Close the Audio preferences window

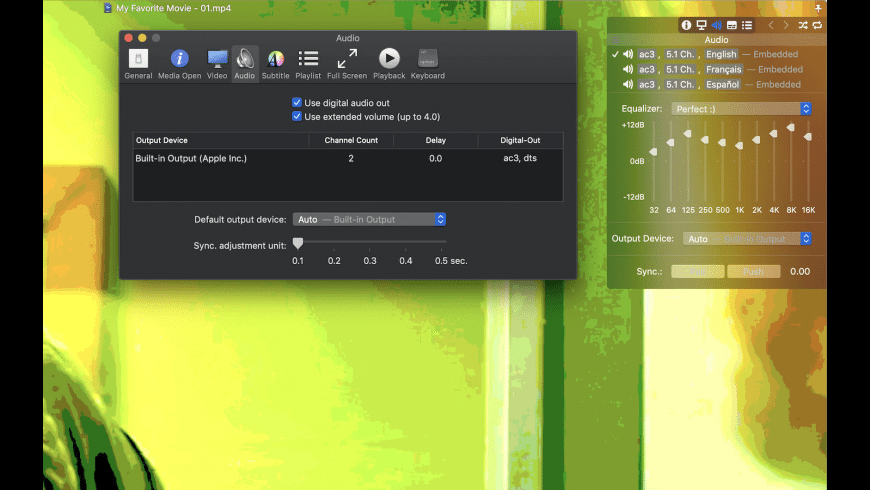tap(129, 38)
